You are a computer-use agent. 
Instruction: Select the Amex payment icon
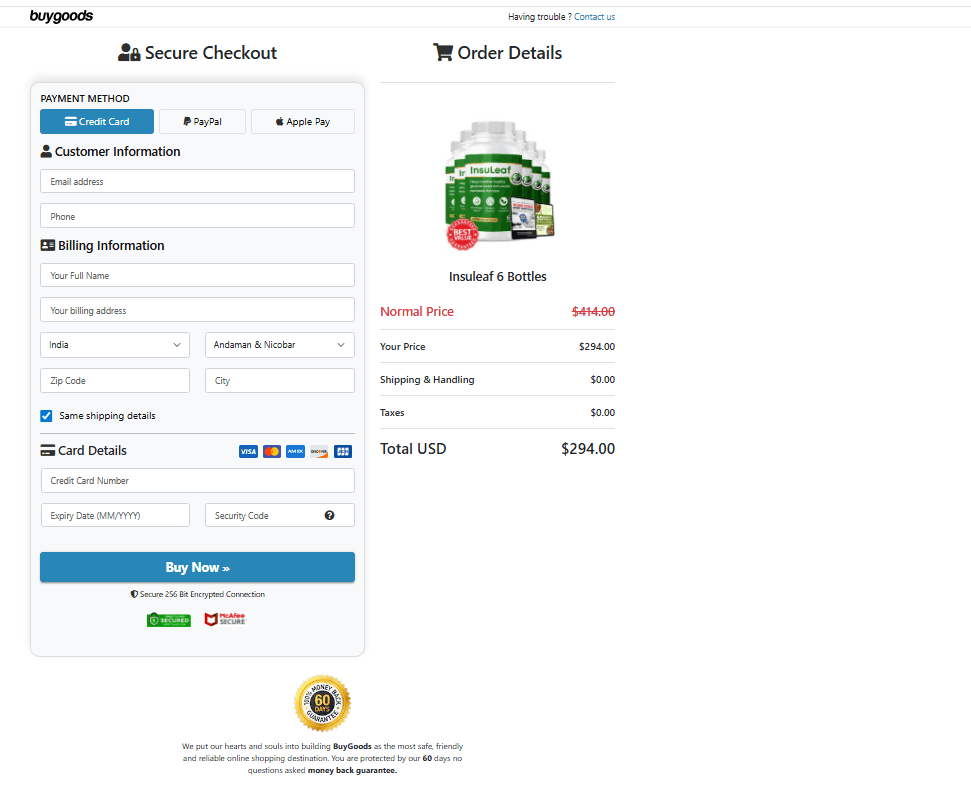click(295, 451)
